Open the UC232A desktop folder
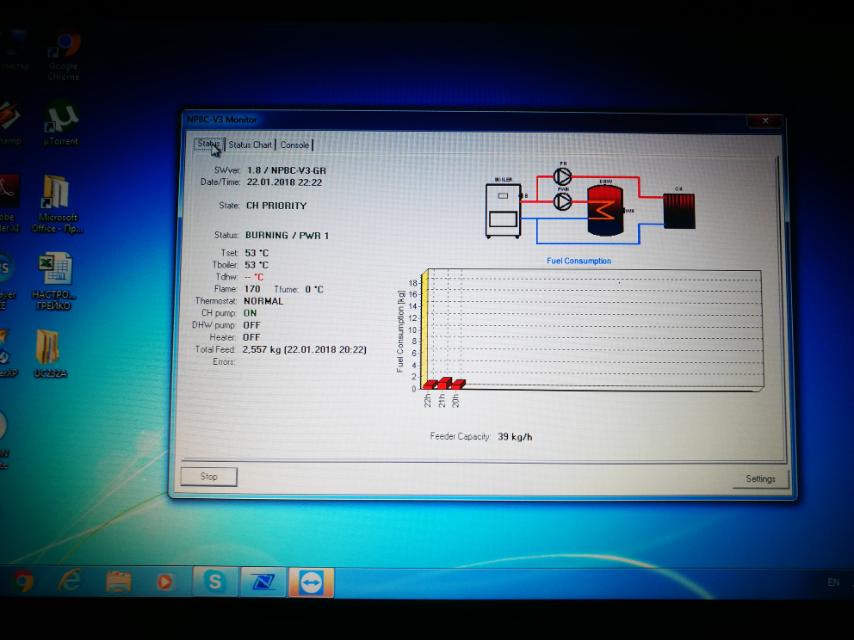854x640 pixels. point(50,350)
